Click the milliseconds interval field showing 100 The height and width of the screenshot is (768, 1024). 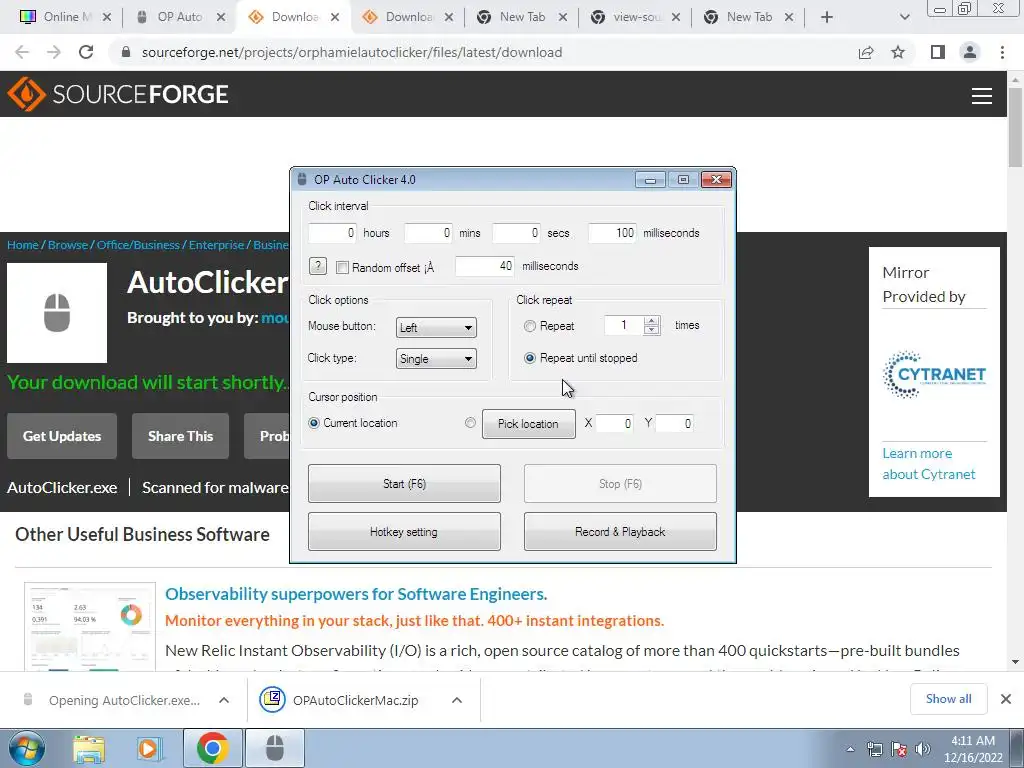click(x=612, y=233)
